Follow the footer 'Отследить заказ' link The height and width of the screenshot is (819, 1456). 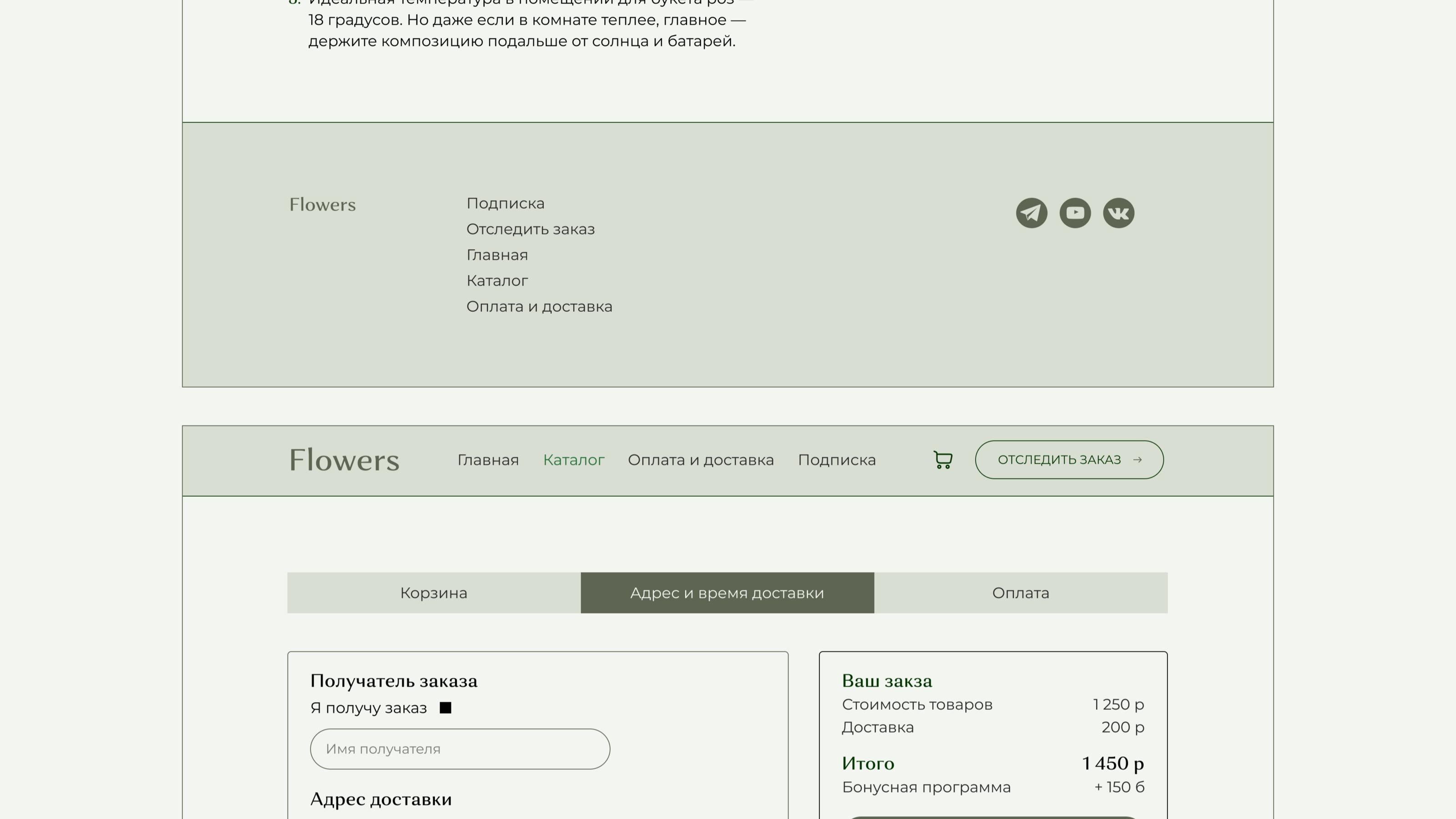point(530,229)
